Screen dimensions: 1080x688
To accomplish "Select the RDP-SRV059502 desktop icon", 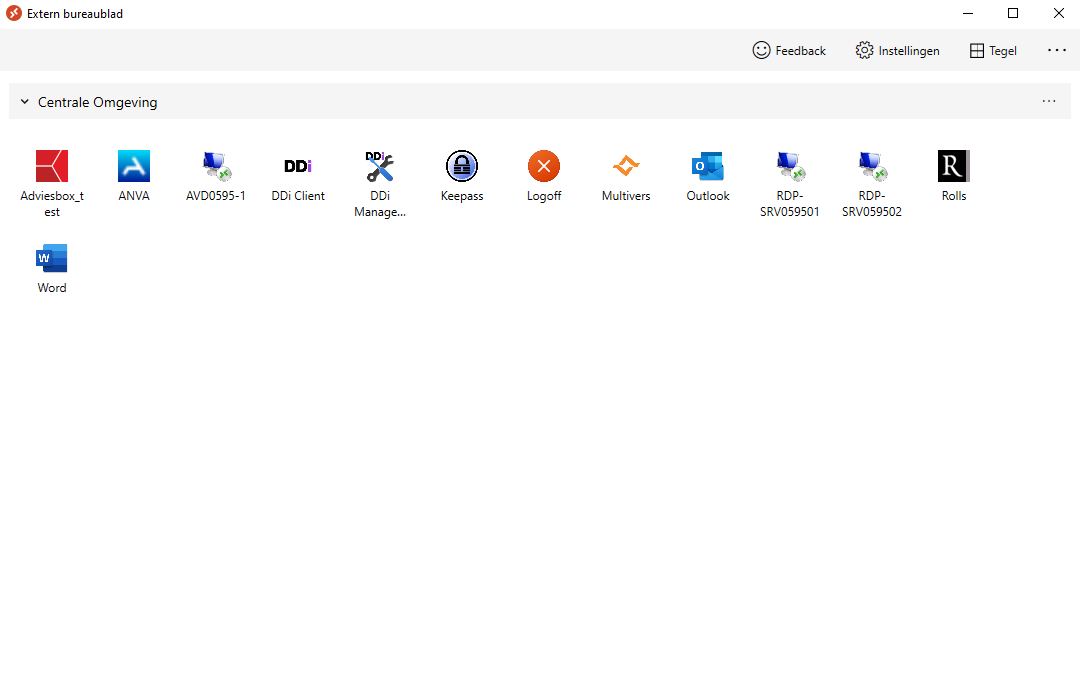I will click(871, 166).
